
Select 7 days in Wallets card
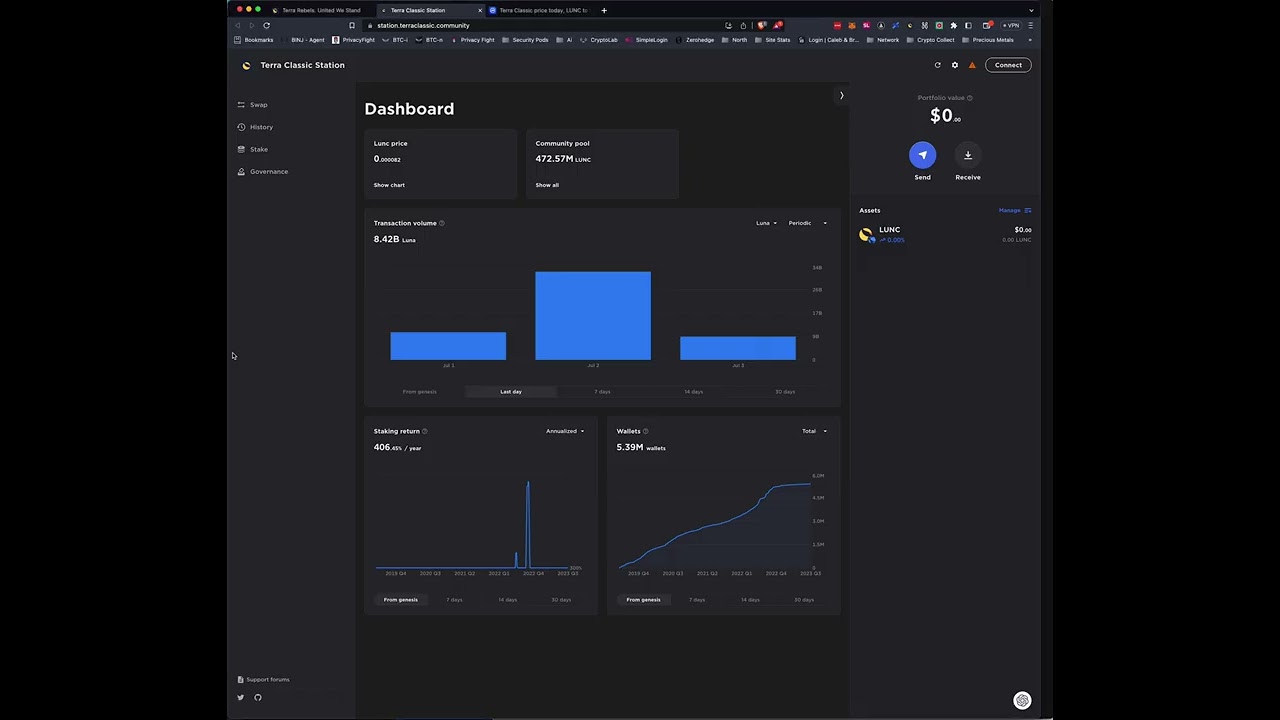tap(697, 600)
